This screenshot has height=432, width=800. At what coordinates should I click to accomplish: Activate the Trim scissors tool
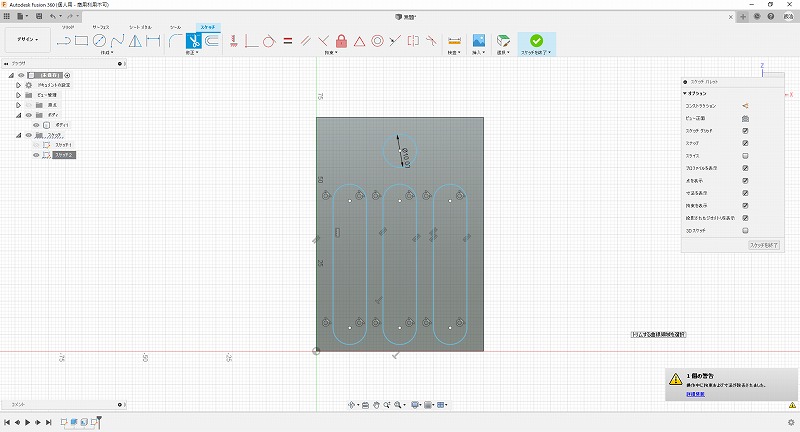pos(196,41)
